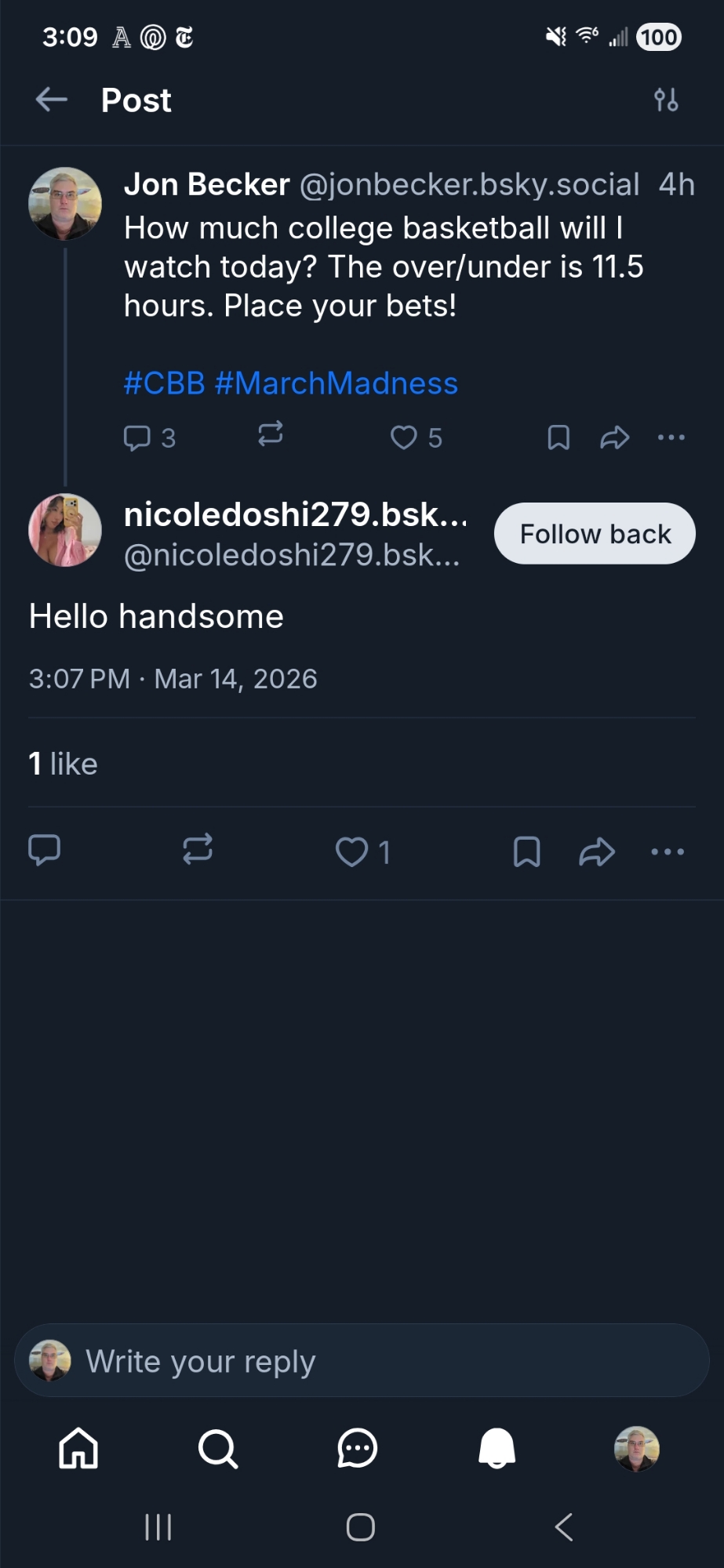Bookmark Jon Becker's post
Screen dimensions: 724x1568
pos(558,437)
